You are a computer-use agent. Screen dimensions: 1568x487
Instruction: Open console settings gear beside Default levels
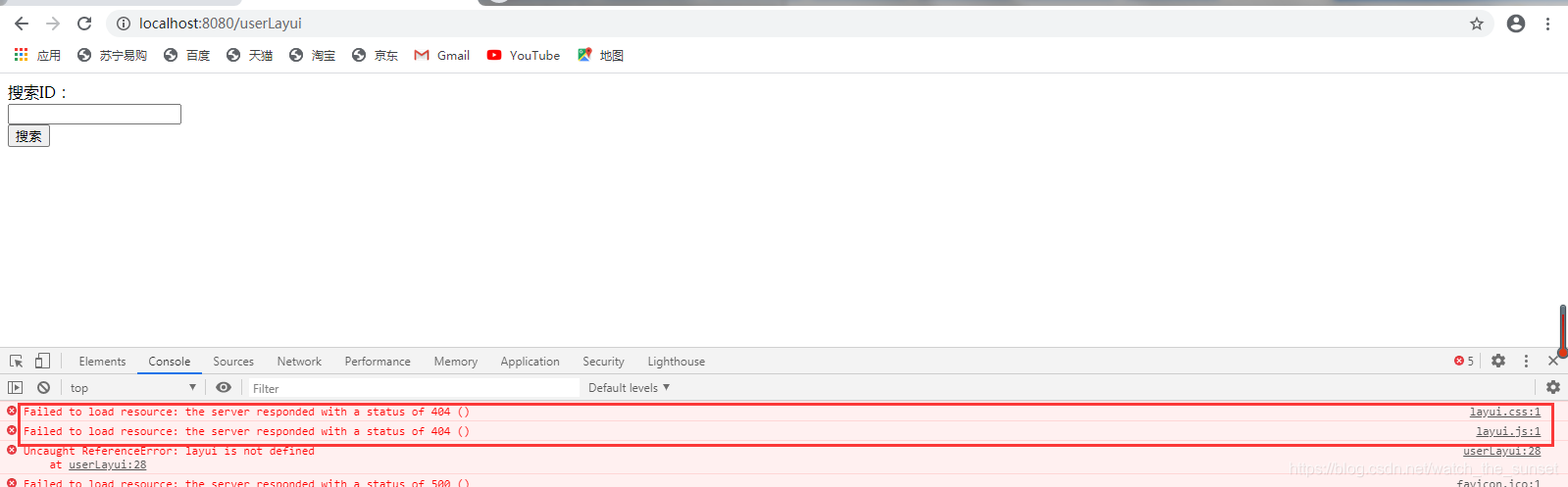coord(1553,388)
